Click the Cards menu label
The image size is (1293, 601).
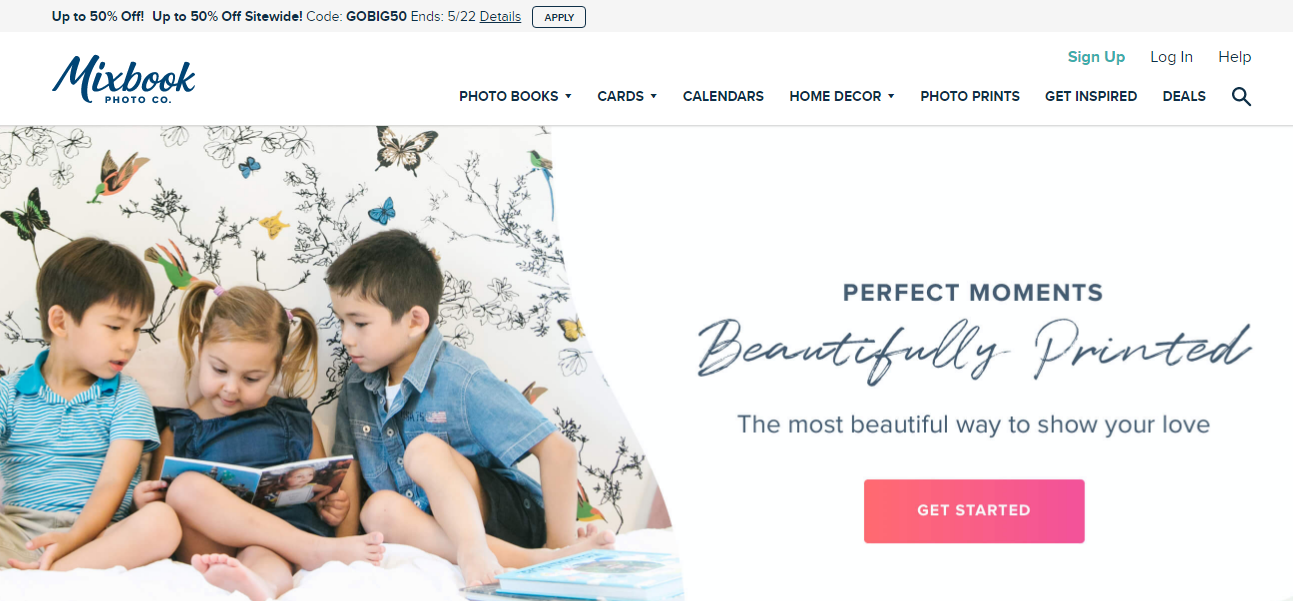point(621,96)
